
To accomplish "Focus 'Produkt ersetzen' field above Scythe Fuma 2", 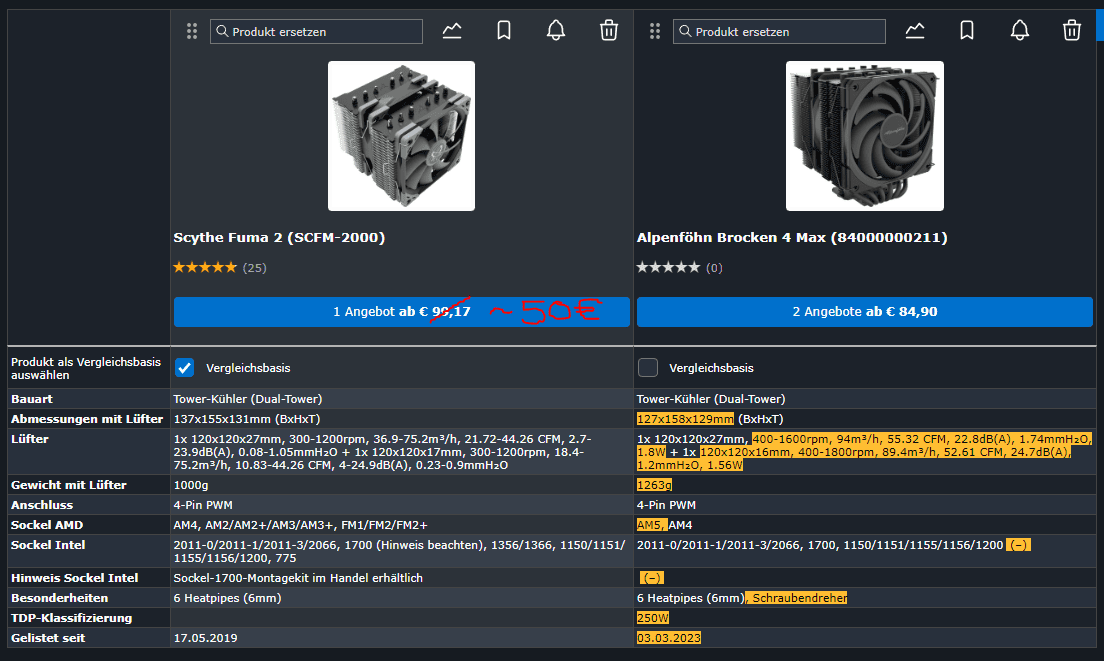I will (316, 32).
